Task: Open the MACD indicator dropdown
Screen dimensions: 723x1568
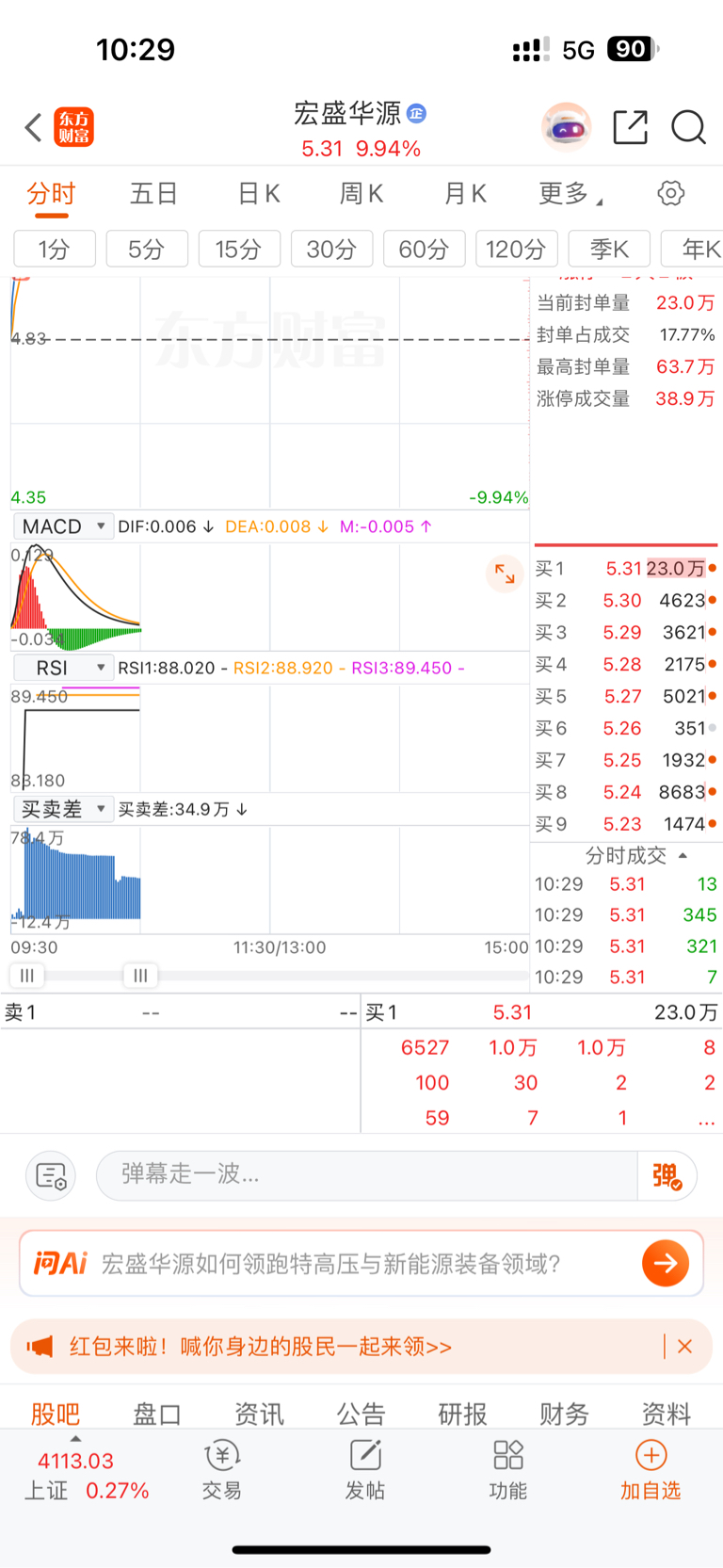Action: (x=63, y=526)
